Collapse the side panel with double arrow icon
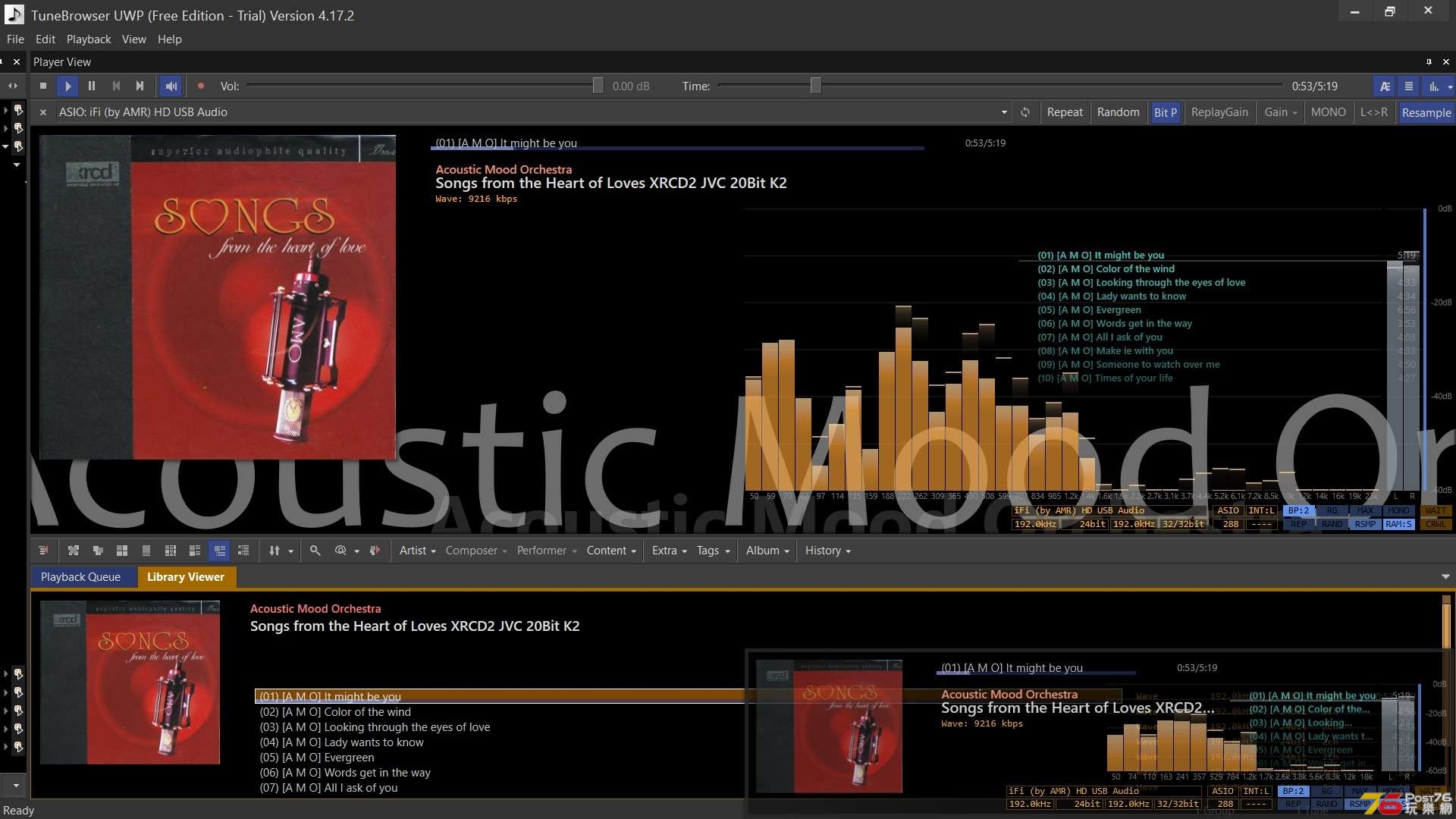This screenshot has width=1456, height=819. (x=13, y=86)
